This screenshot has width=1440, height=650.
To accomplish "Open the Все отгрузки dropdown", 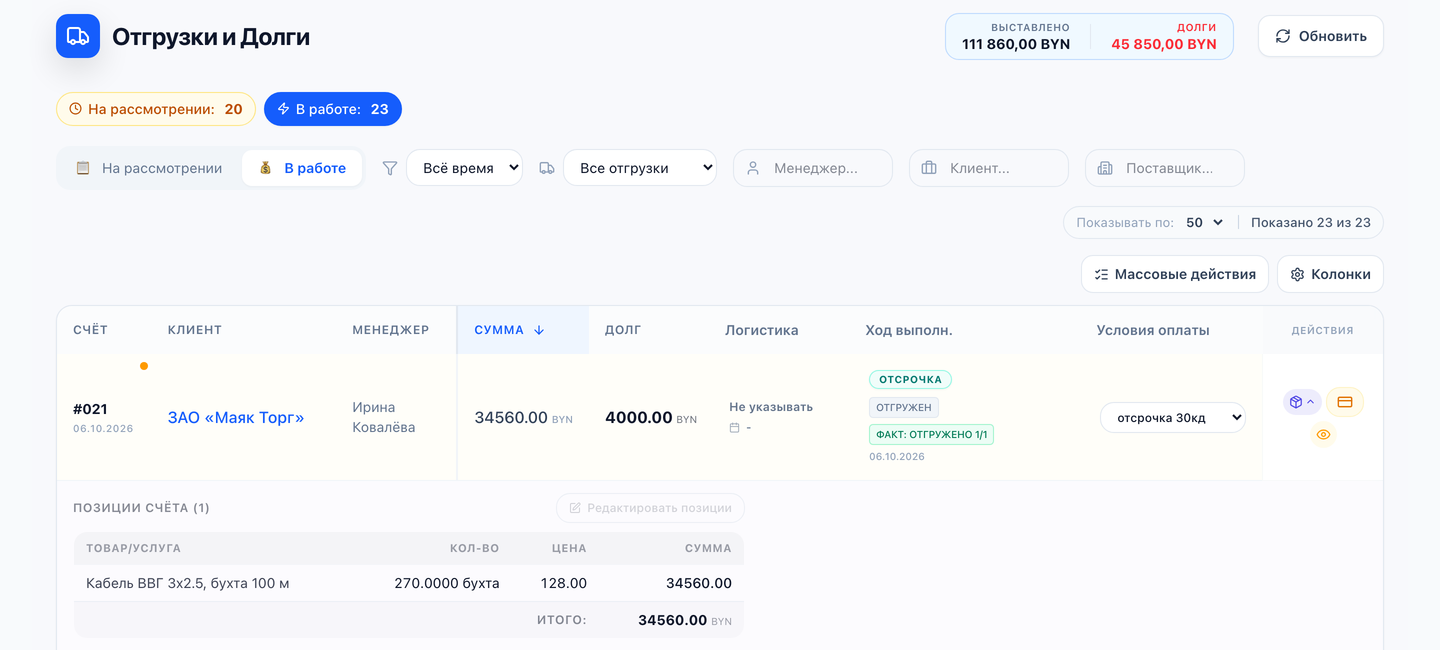I will click(x=640, y=168).
